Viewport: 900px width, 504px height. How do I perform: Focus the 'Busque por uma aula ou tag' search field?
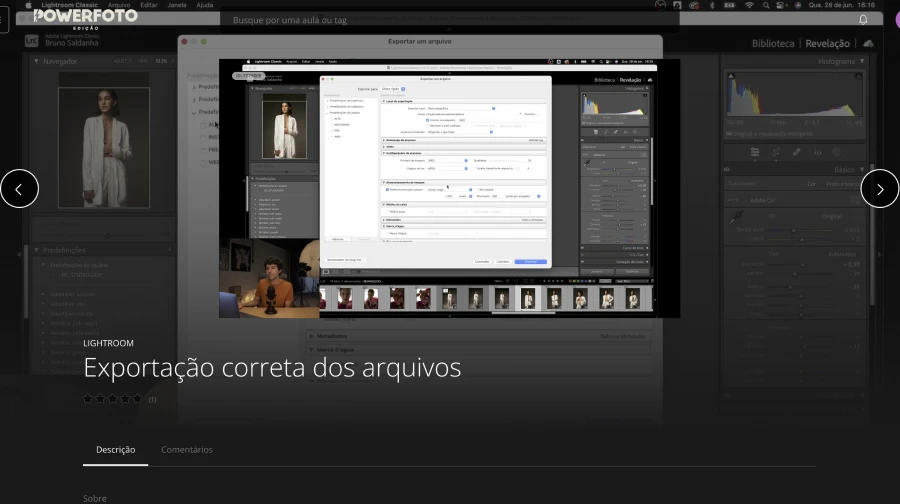point(449,20)
